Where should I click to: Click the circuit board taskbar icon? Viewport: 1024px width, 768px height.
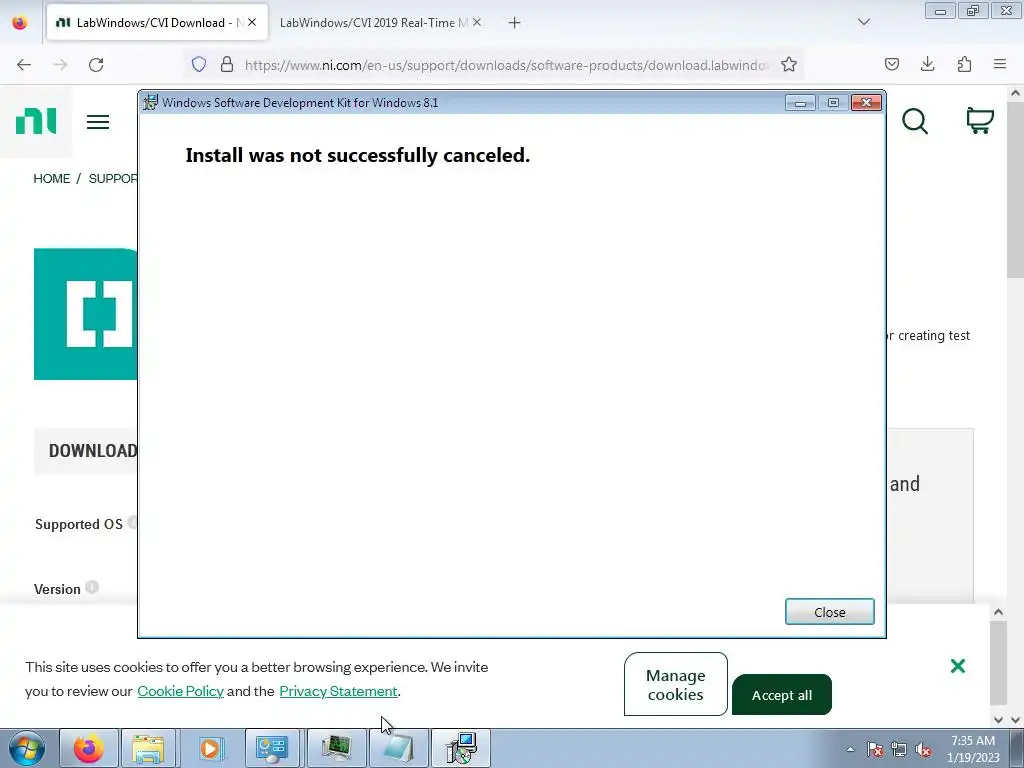pyautogui.click(x=336, y=748)
